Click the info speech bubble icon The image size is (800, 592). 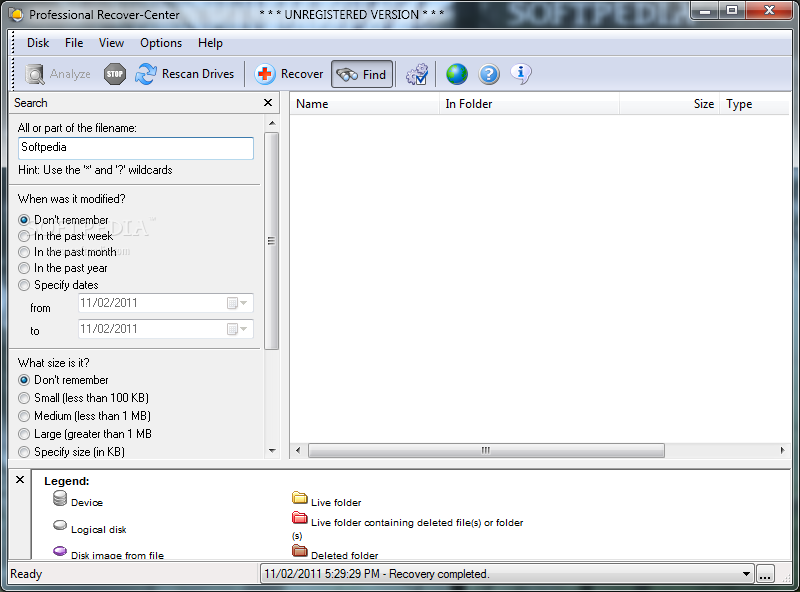point(521,74)
